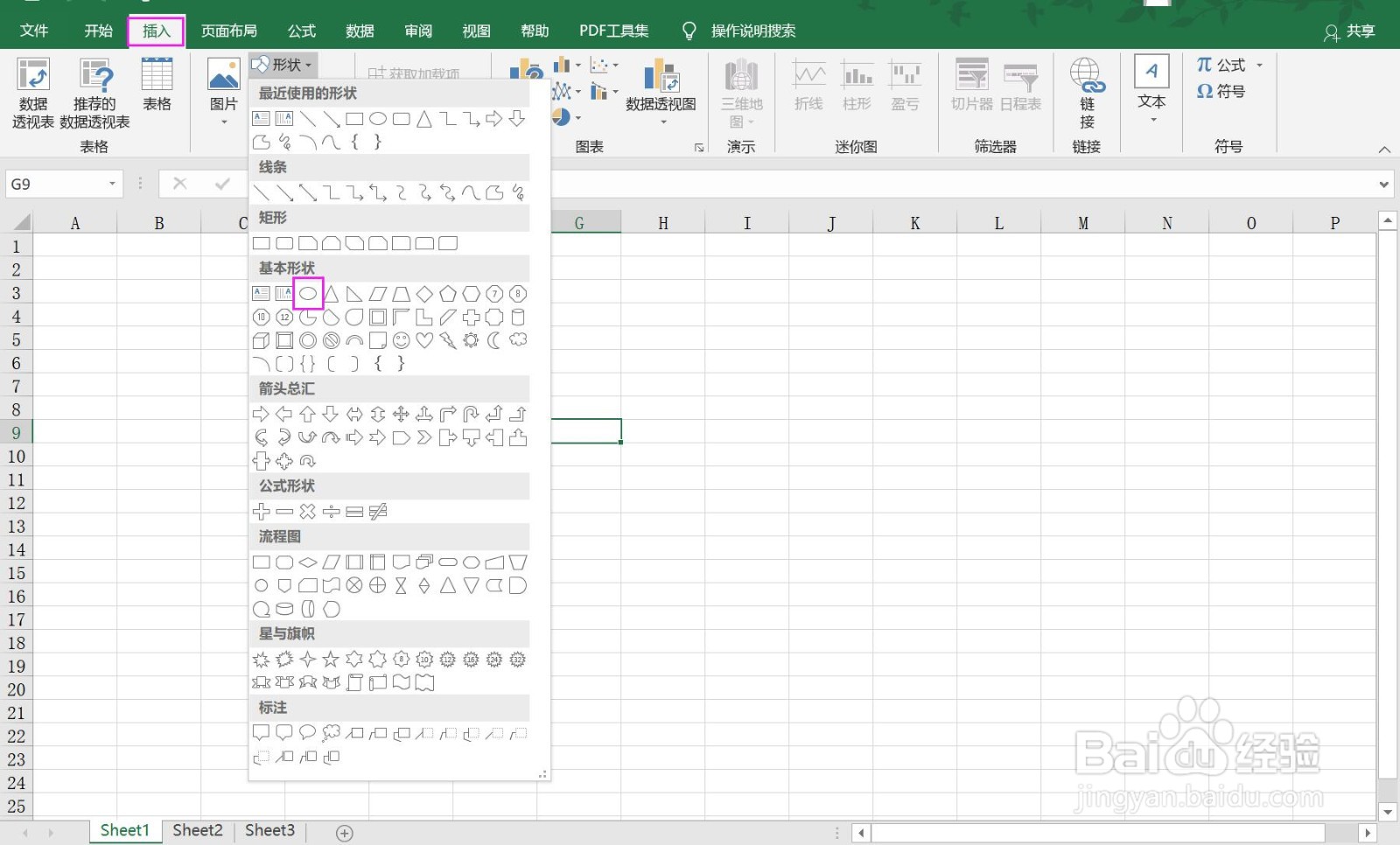
Task: Pick the 5-Point Star shape
Action: click(x=331, y=659)
